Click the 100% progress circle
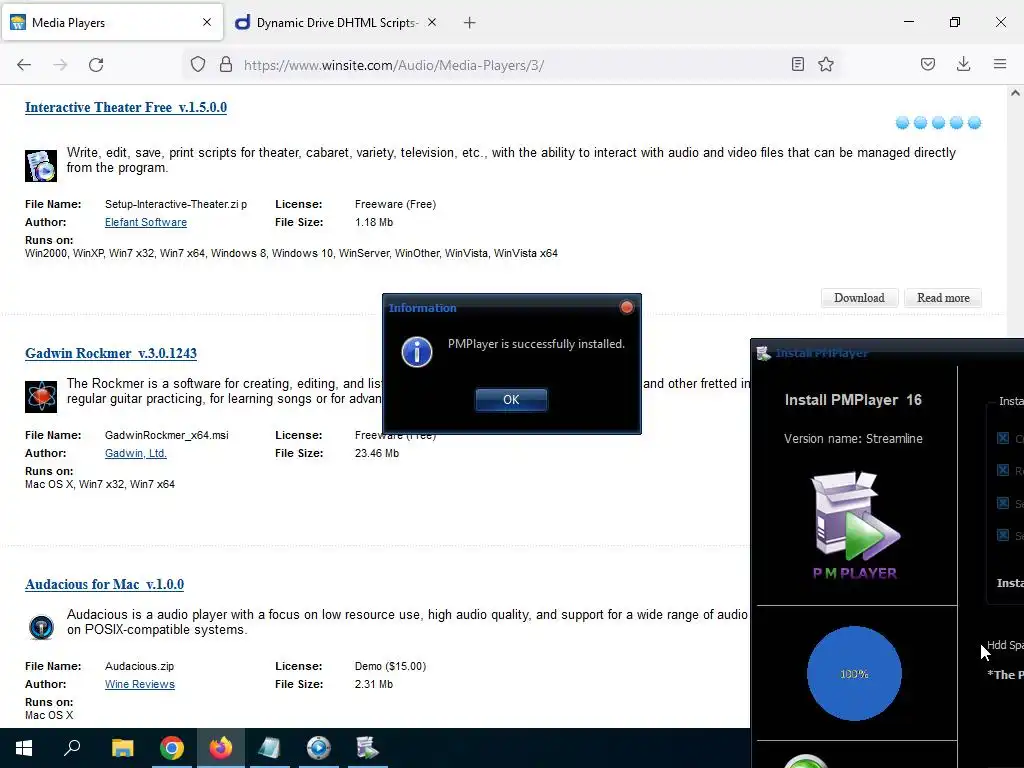Image resolution: width=1024 pixels, height=768 pixels. pyautogui.click(x=854, y=673)
